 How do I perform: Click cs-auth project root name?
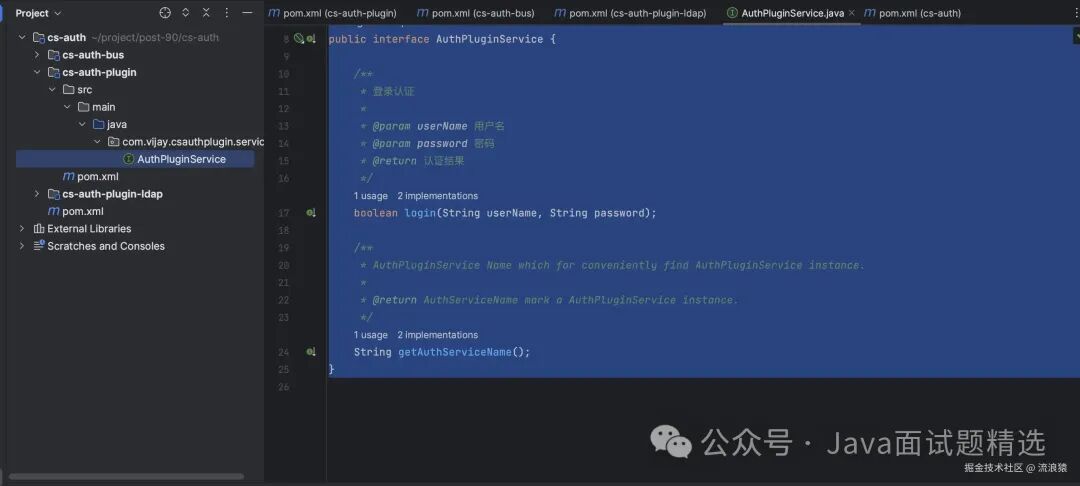[x=67, y=37]
